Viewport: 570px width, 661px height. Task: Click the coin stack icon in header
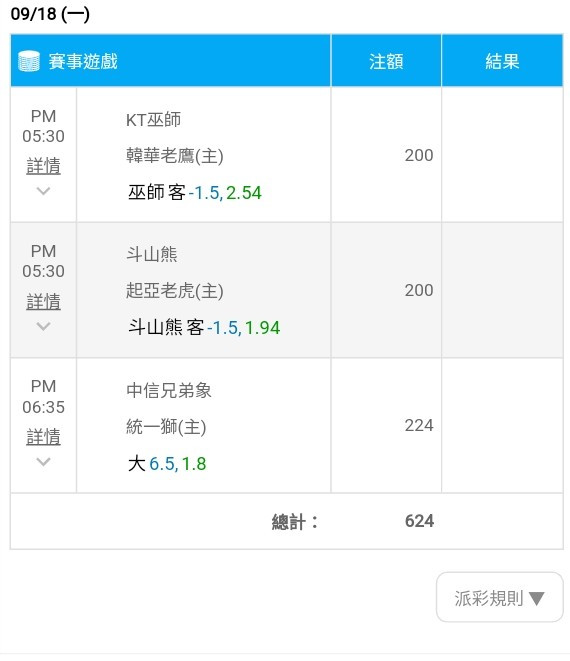(x=29, y=61)
